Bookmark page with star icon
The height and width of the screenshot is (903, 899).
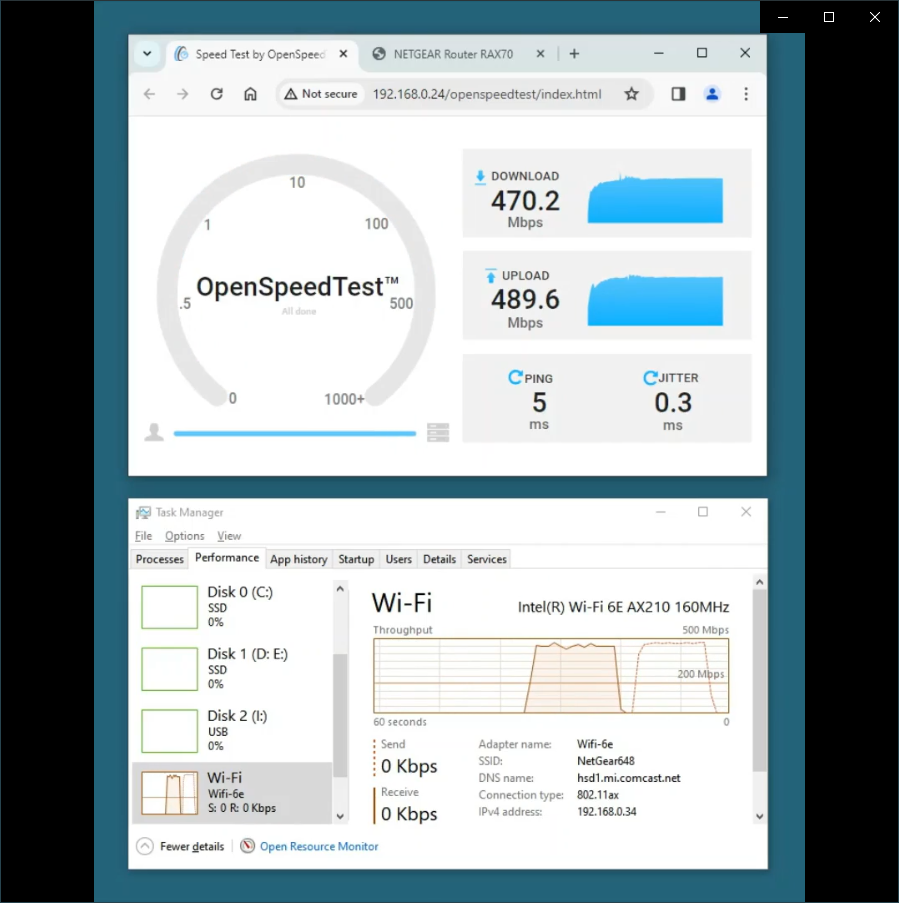point(632,94)
